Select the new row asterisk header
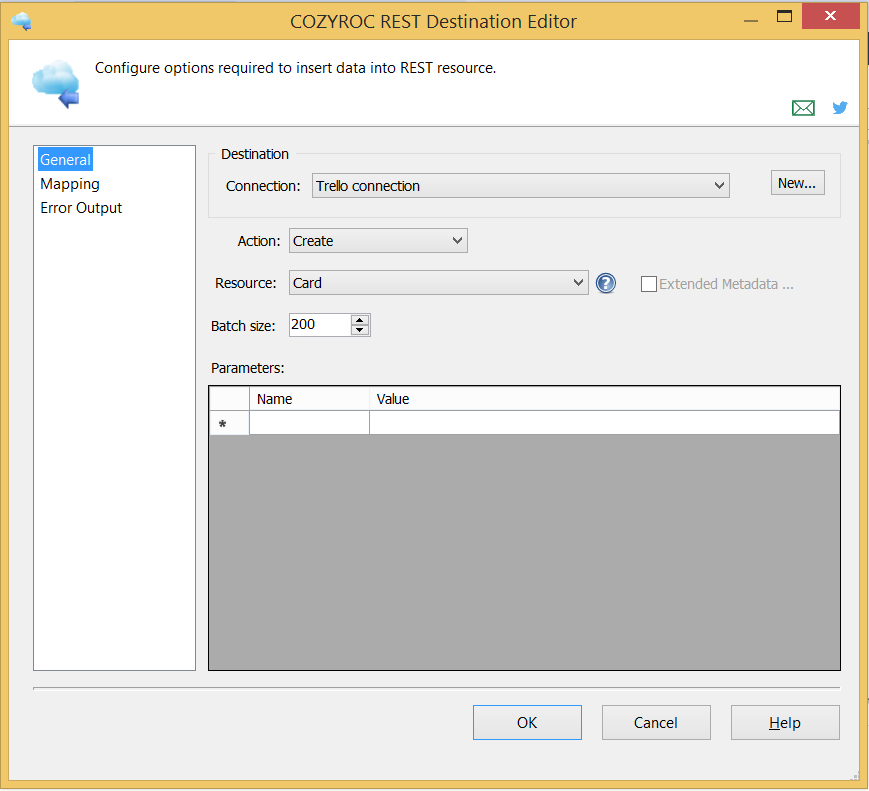This screenshot has width=869, height=791. click(229, 423)
